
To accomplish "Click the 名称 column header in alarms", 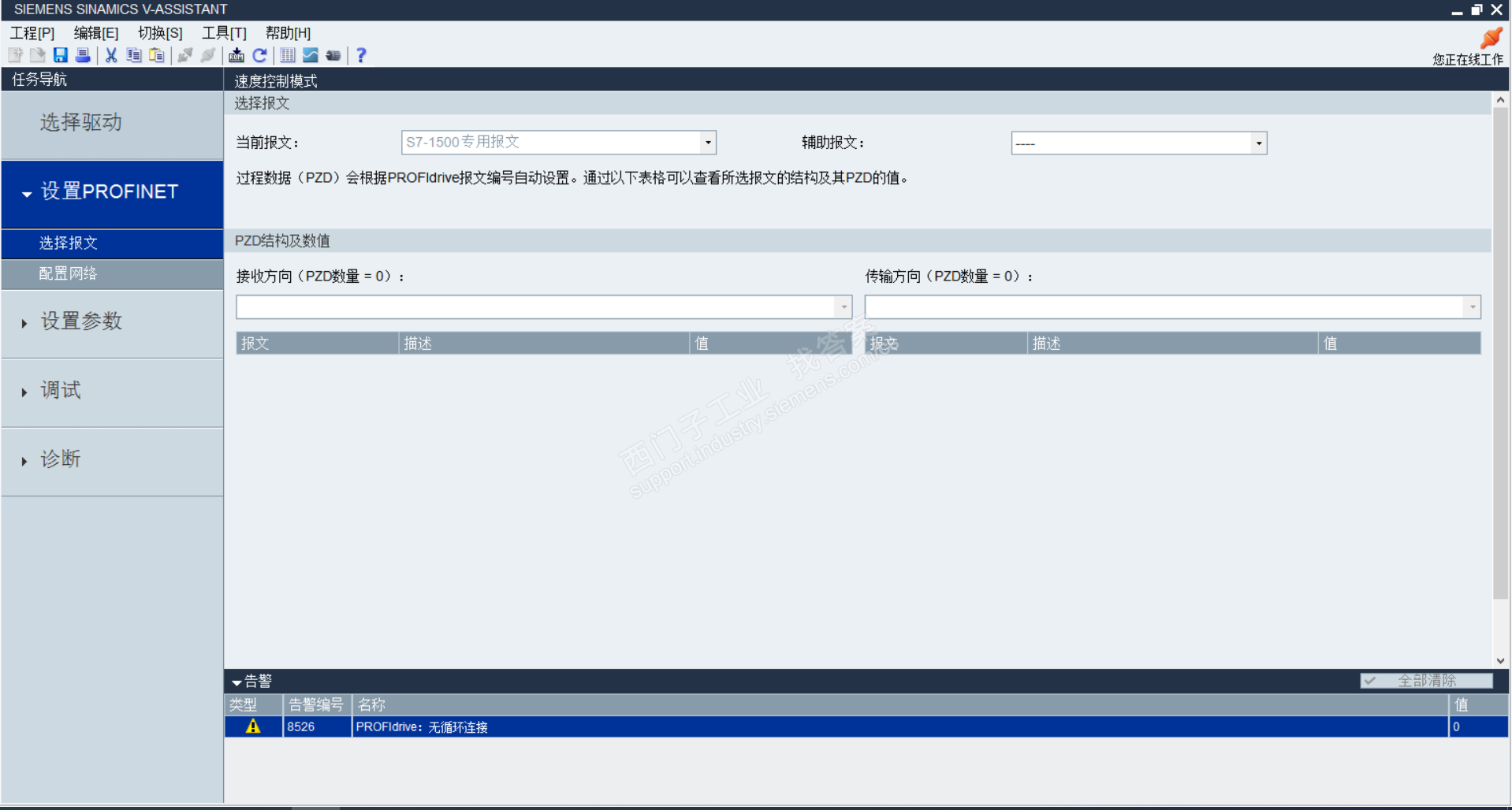I will (x=900, y=704).
